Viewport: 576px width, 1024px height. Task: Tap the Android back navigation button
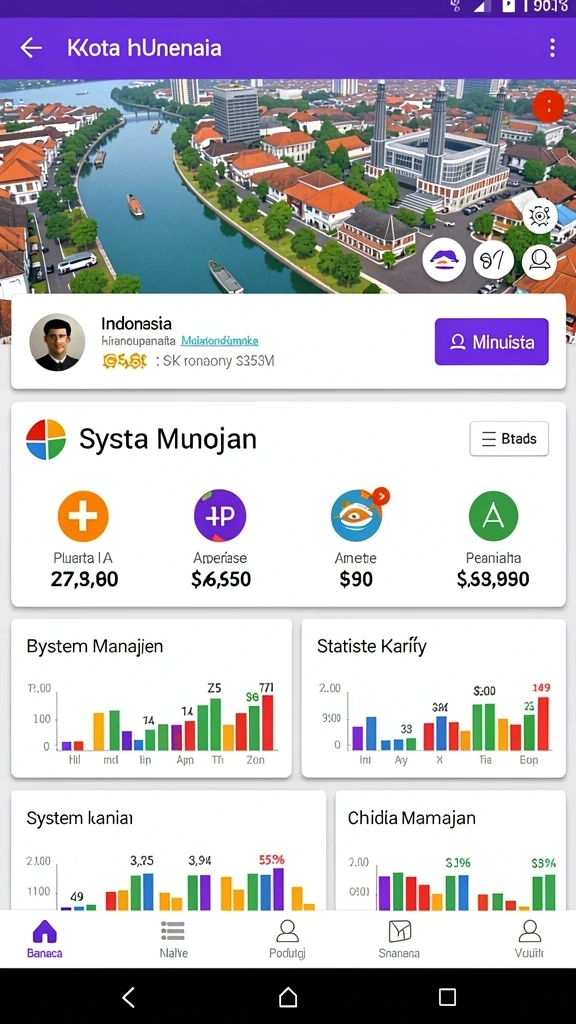coord(129,997)
